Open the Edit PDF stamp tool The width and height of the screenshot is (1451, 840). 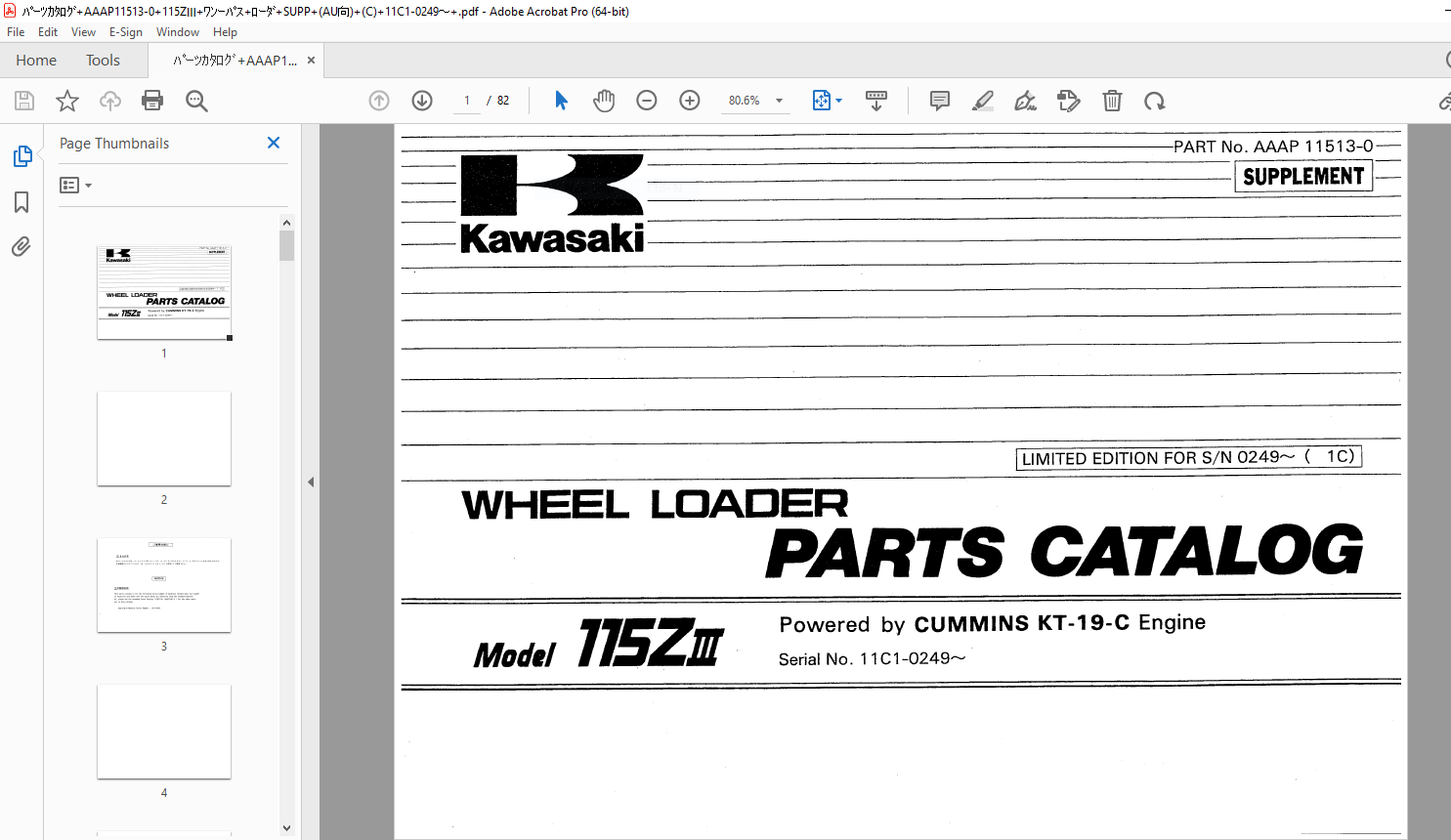pyautogui.click(x=1069, y=101)
